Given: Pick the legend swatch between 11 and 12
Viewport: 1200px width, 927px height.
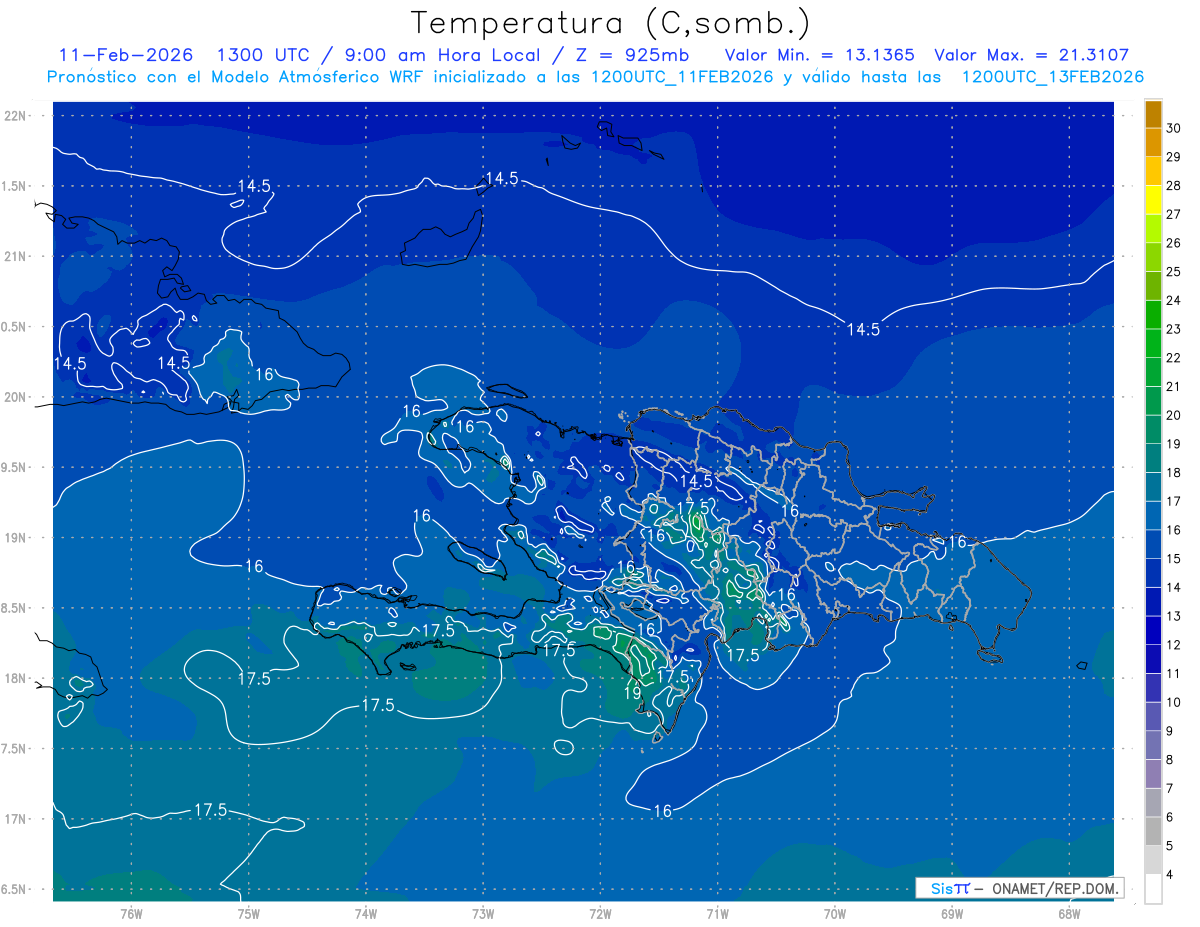Looking at the screenshot, I should [1153, 659].
